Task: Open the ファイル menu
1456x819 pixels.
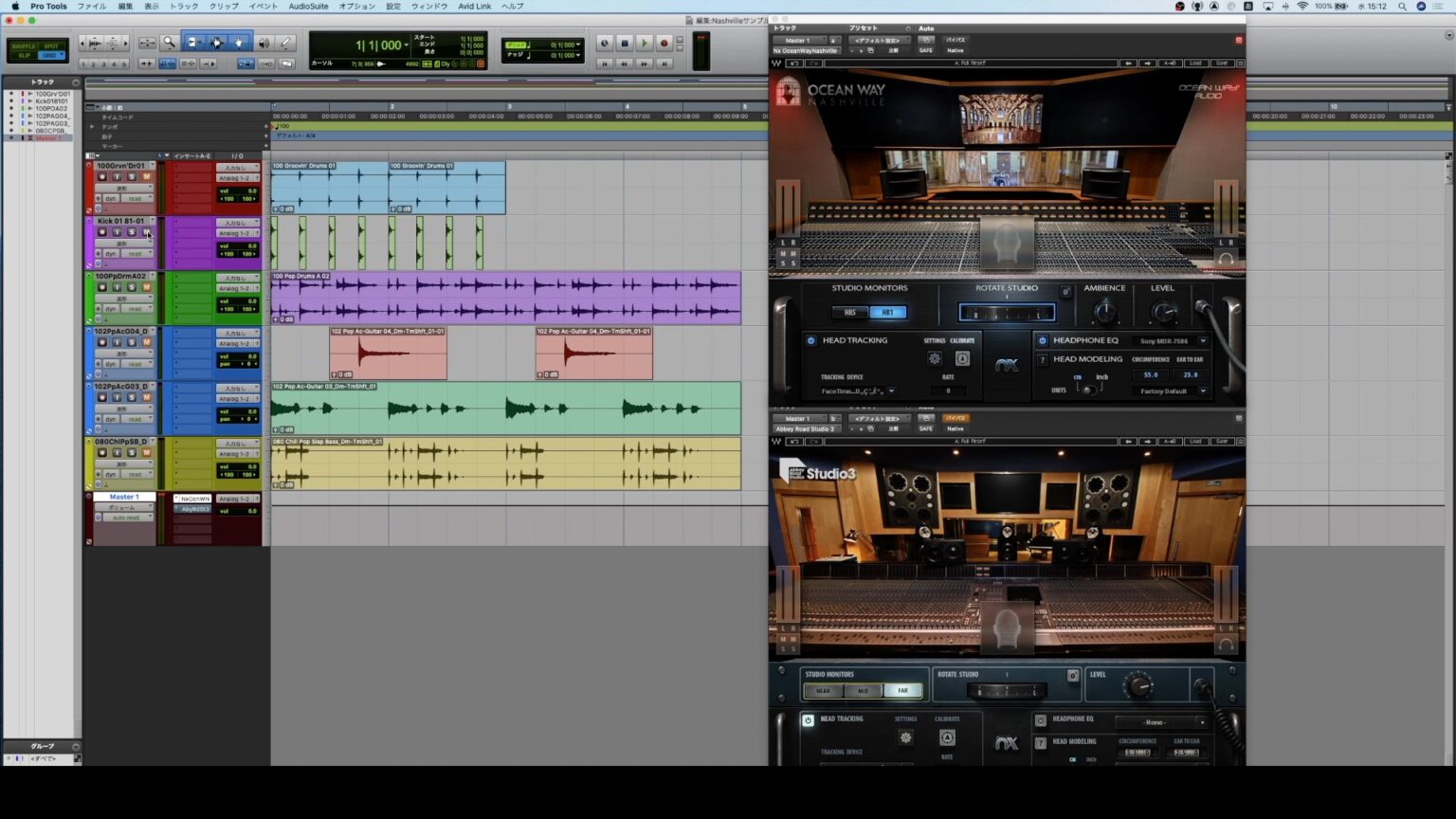Action: click(92, 6)
